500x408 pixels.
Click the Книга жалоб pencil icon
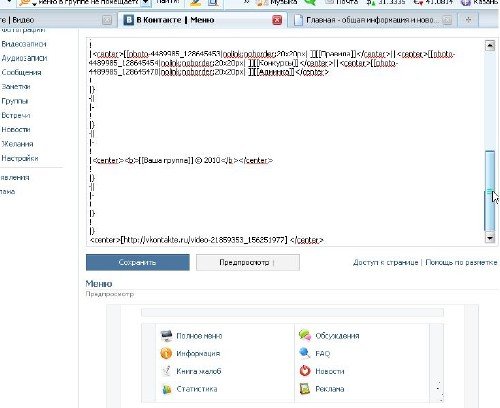click(x=166, y=371)
